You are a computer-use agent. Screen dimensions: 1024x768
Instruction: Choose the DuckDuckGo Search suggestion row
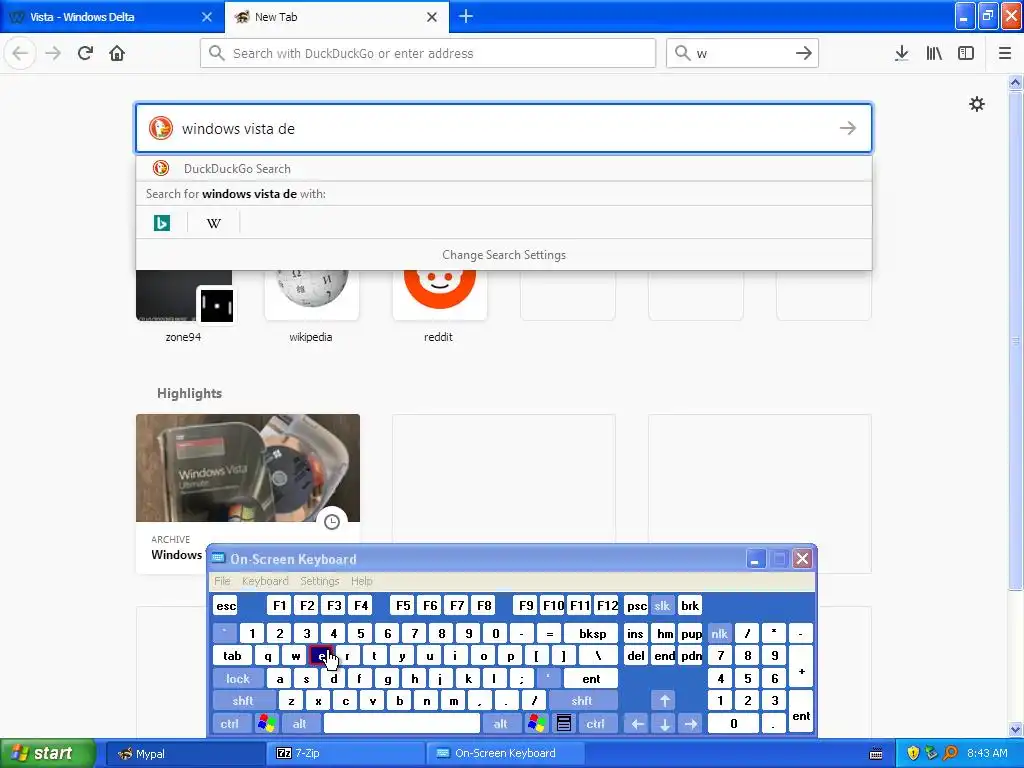(504, 168)
